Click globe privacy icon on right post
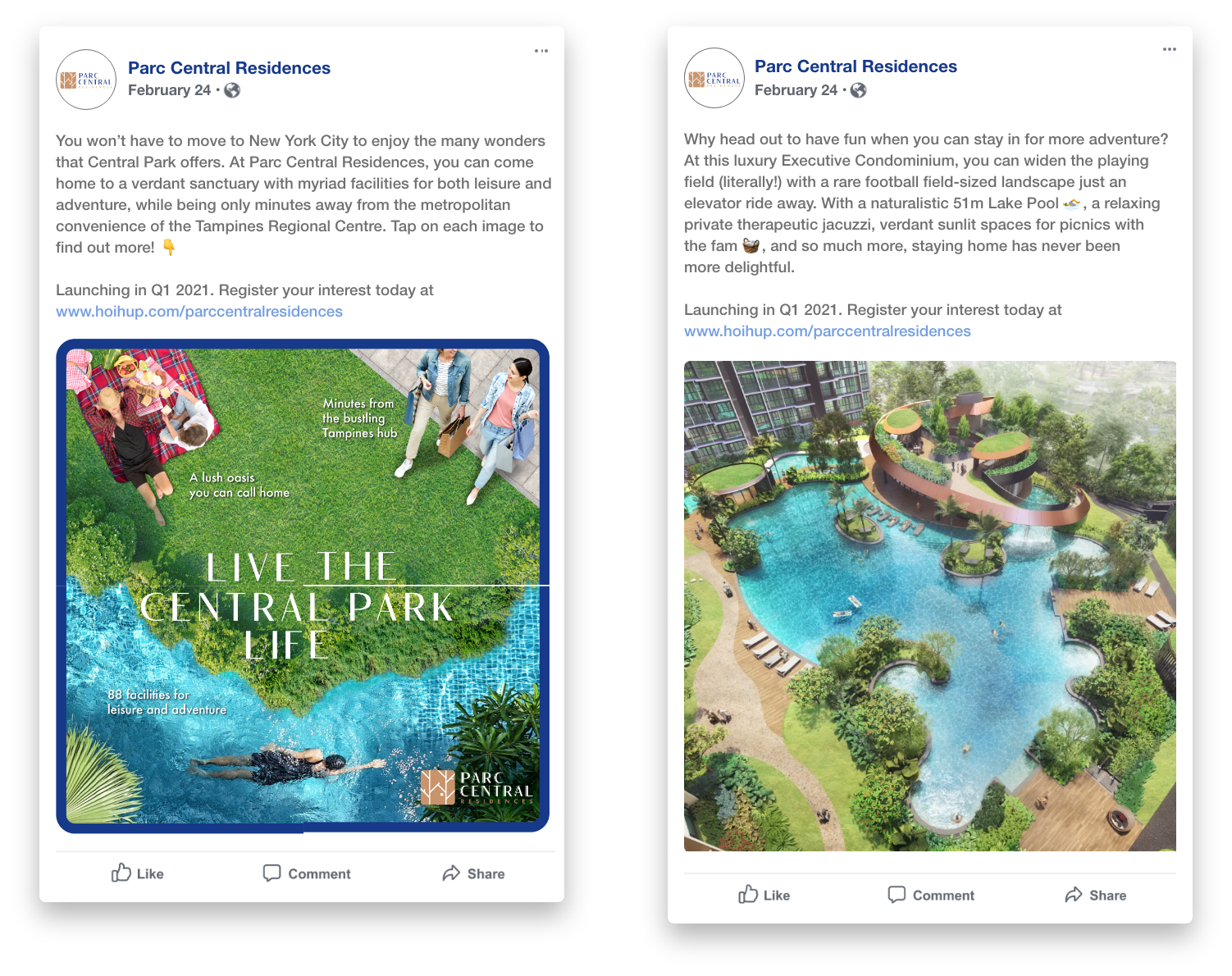 point(858,90)
